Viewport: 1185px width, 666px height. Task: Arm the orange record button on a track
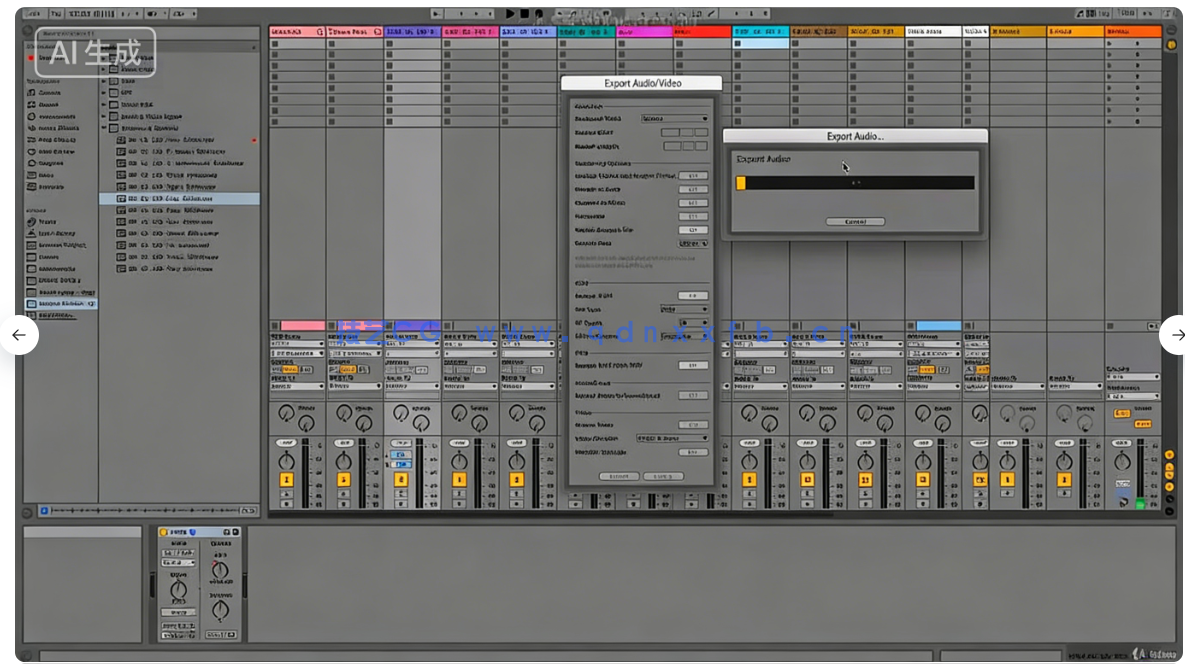point(287,503)
